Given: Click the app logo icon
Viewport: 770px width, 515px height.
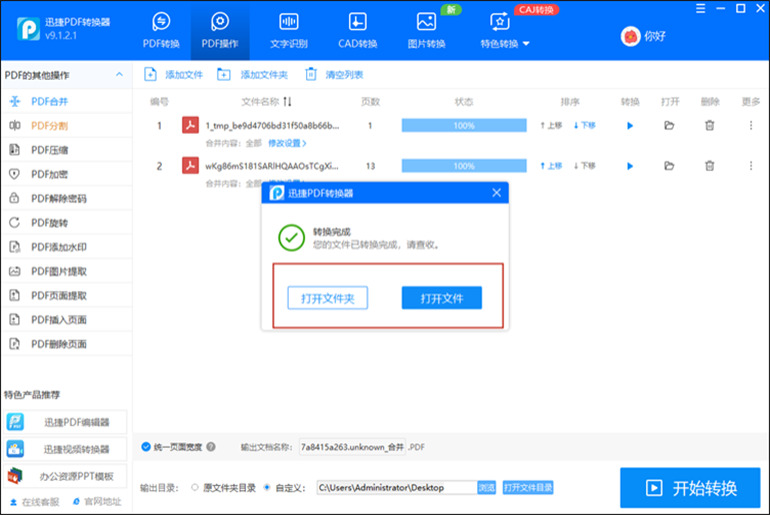Looking at the screenshot, I should (x=28, y=29).
